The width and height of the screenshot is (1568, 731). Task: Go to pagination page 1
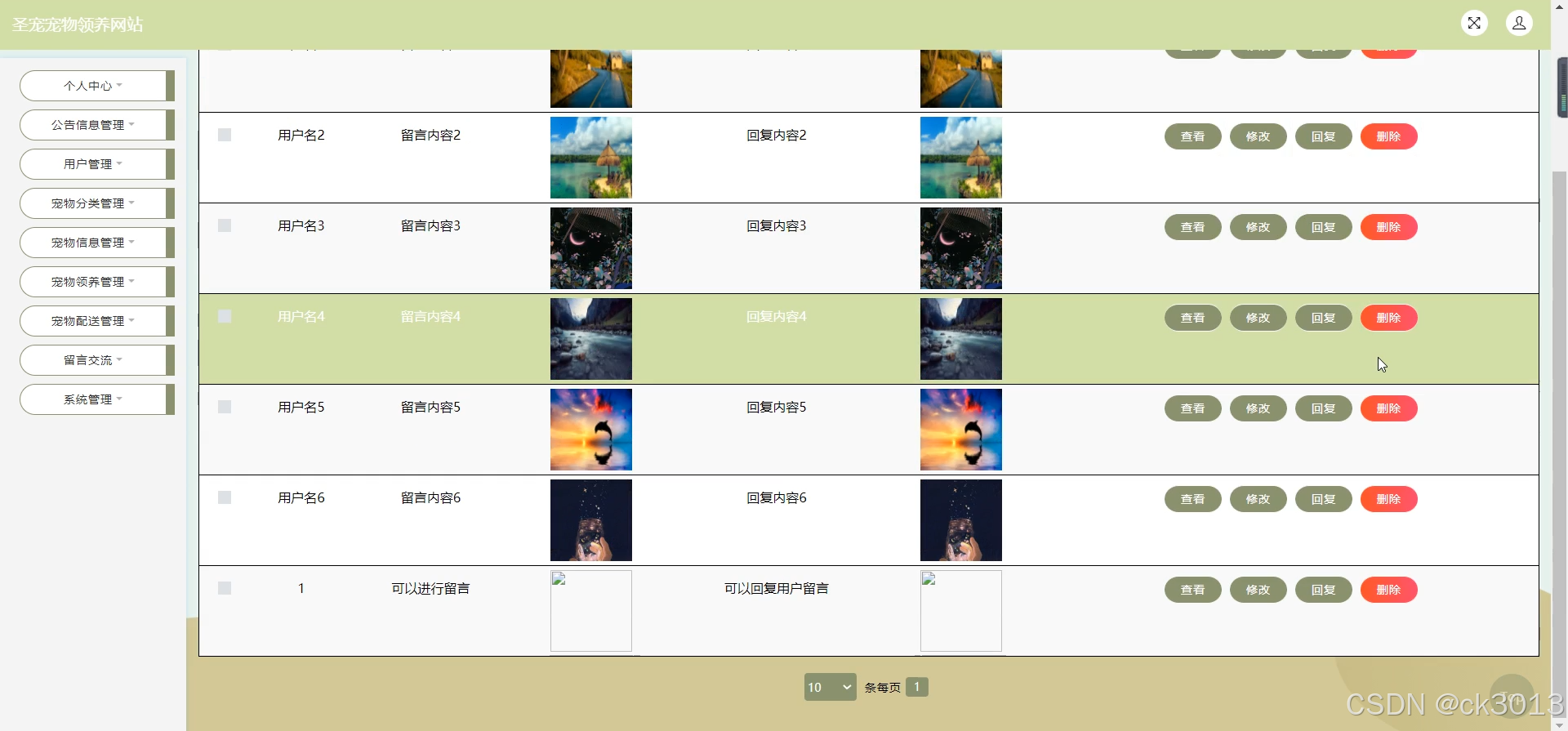click(x=916, y=687)
